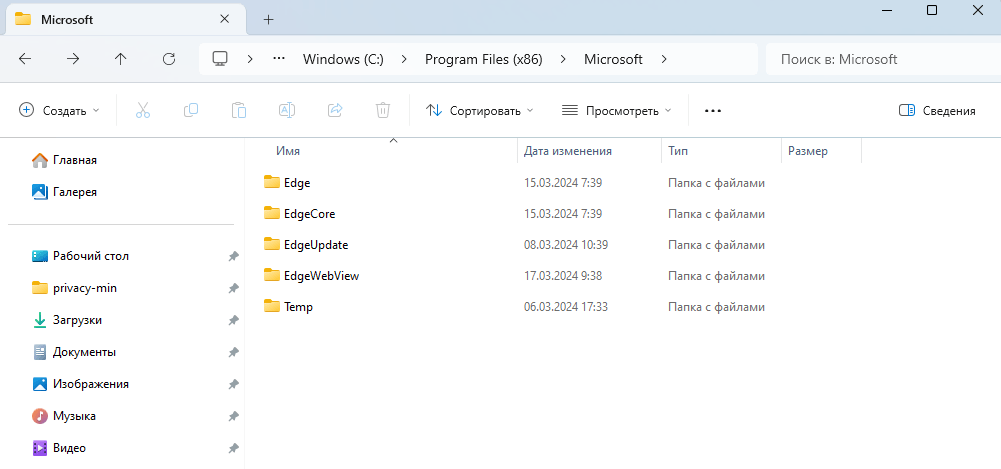This screenshot has height=469, width=1001.
Task: Click pin icon next to Документы
Action: coord(234,352)
